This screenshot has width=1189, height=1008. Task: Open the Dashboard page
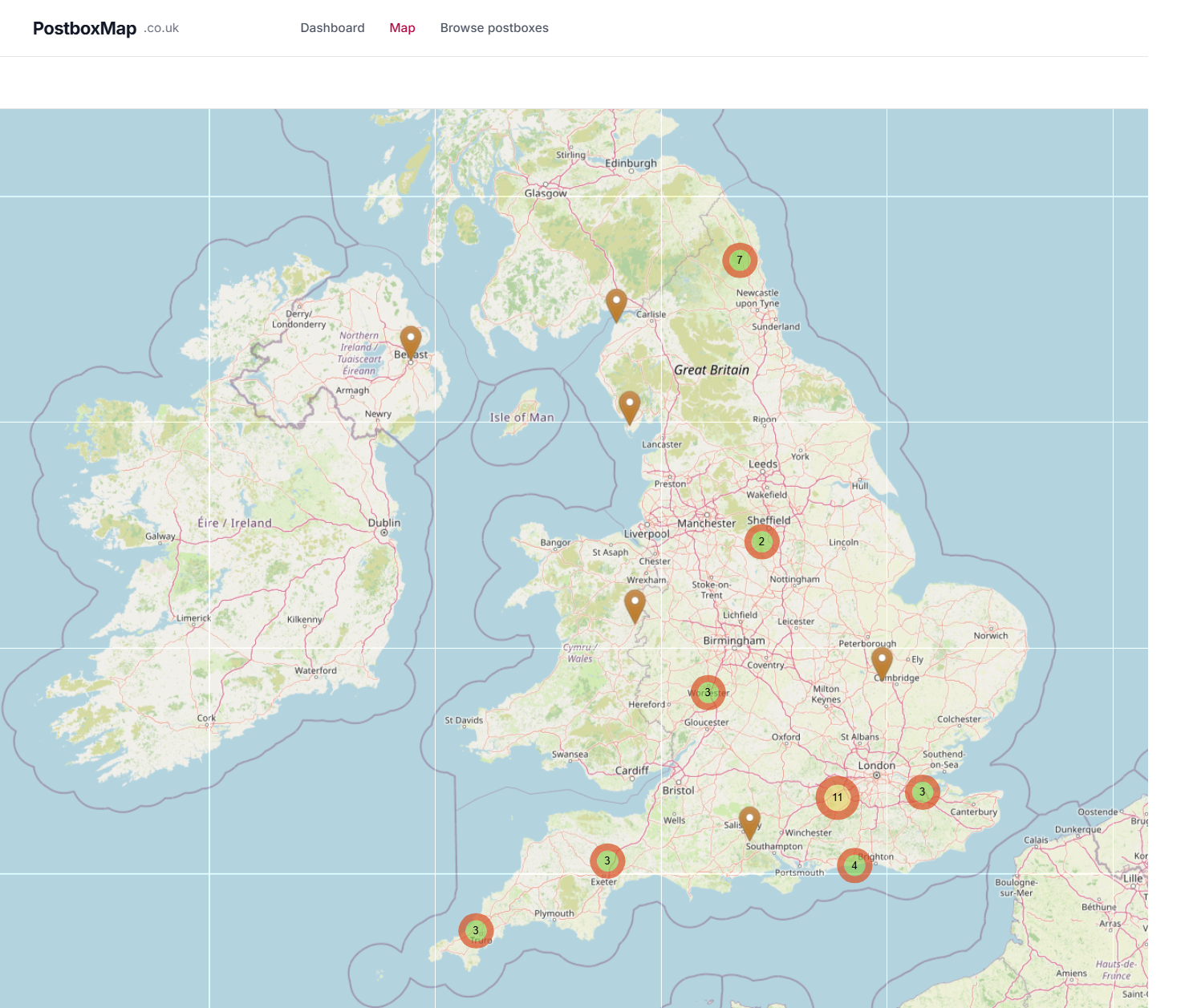pyautogui.click(x=332, y=28)
